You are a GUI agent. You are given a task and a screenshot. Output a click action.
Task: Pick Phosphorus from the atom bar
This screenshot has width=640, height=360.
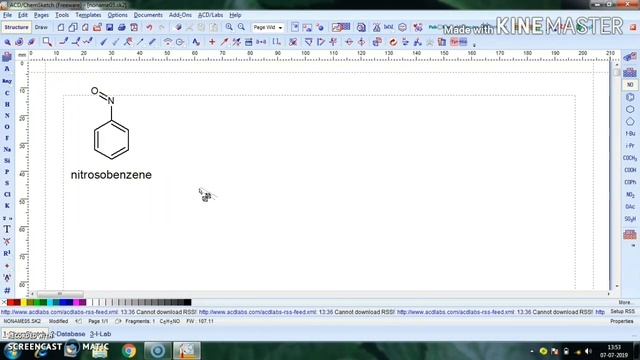(7, 172)
